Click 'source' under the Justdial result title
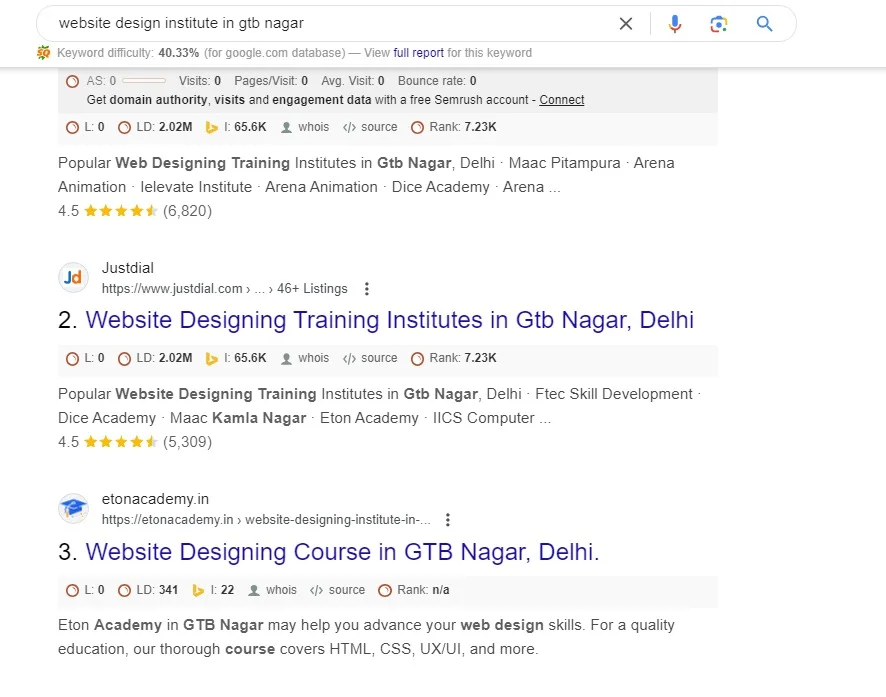The height and width of the screenshot is (697, 886). pos(370,358)
